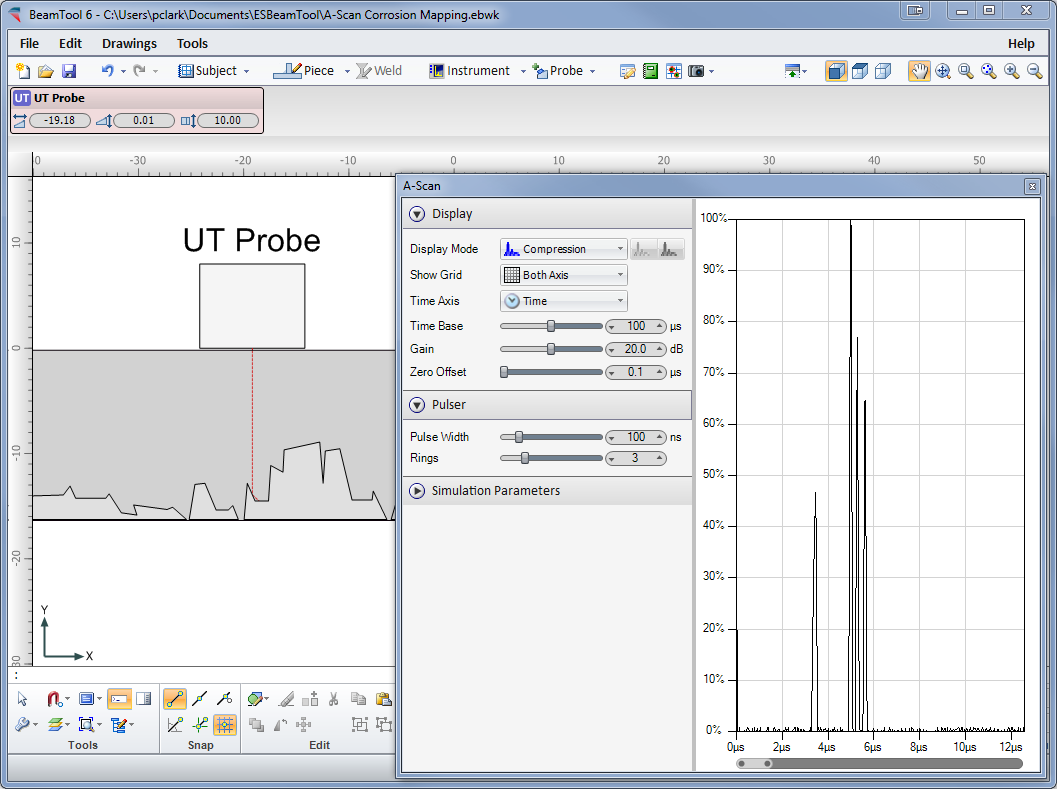Expand the Simulation Parameters section
The height and width of the screenshot is (789, 1057).
(x=417, y=491)
